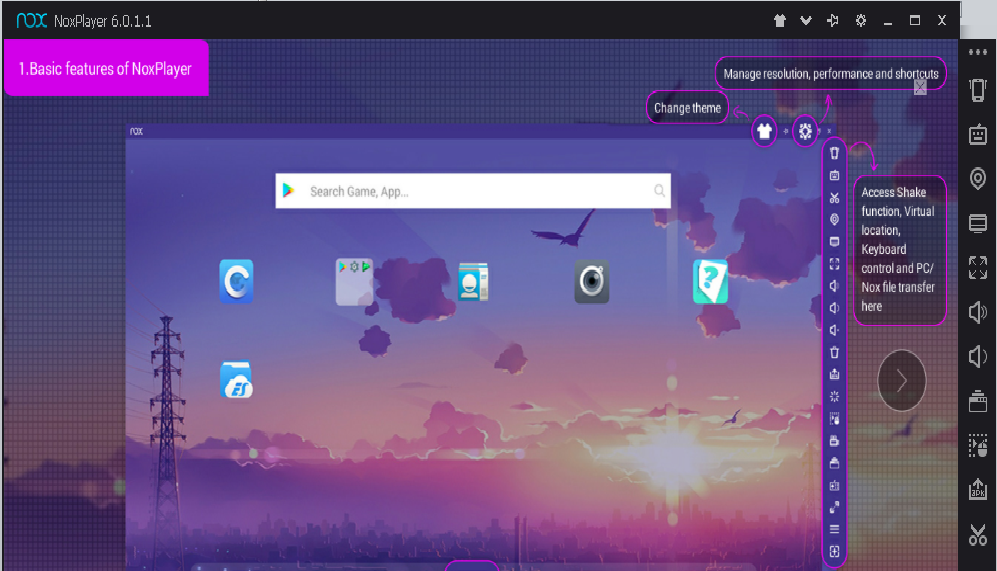This screenshot has width=997, height=571.
Task: Minimize the NoxPlayer window
Action: pyautogui.click(x=888, y=22)
